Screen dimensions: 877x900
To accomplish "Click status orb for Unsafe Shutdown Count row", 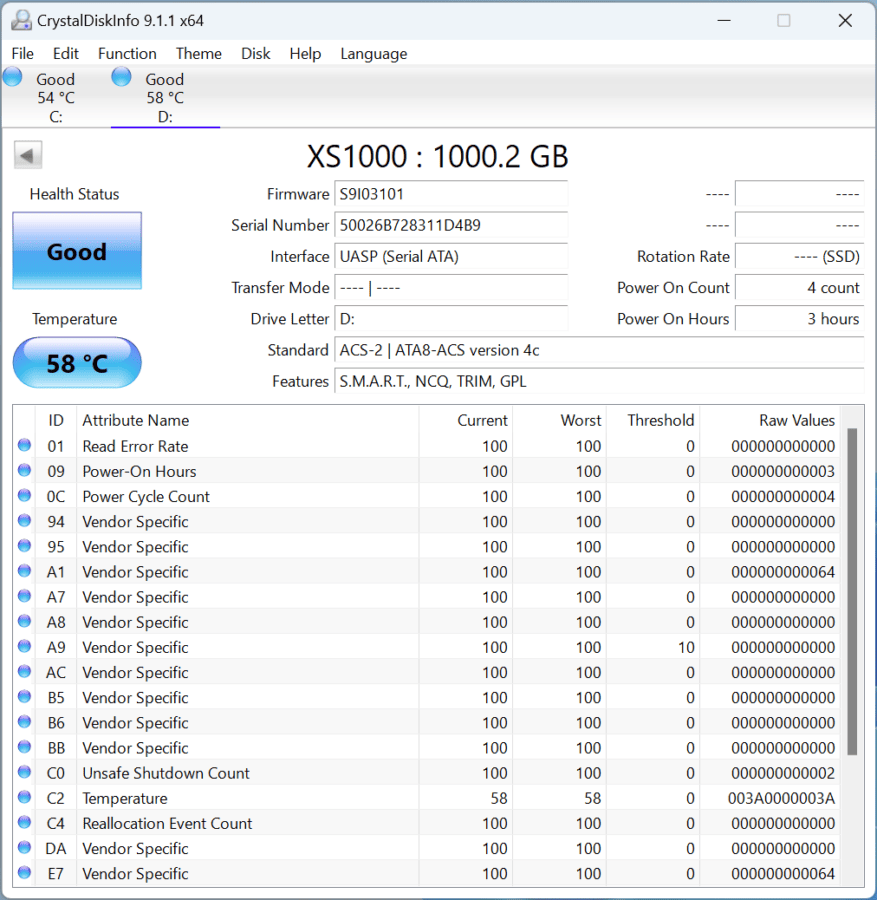I will (24, 772).
